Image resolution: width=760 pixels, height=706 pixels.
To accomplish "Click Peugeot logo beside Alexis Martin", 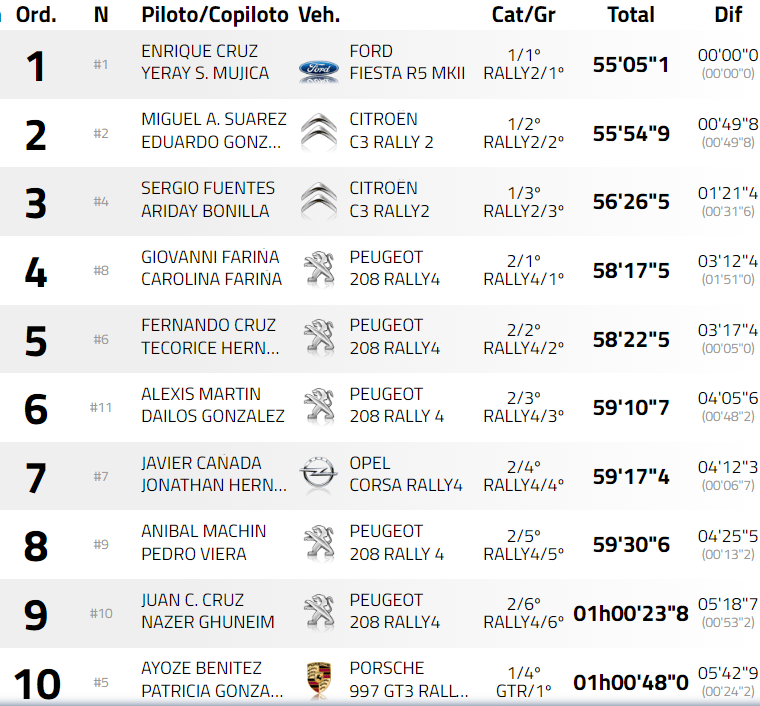I will [319, 405].
